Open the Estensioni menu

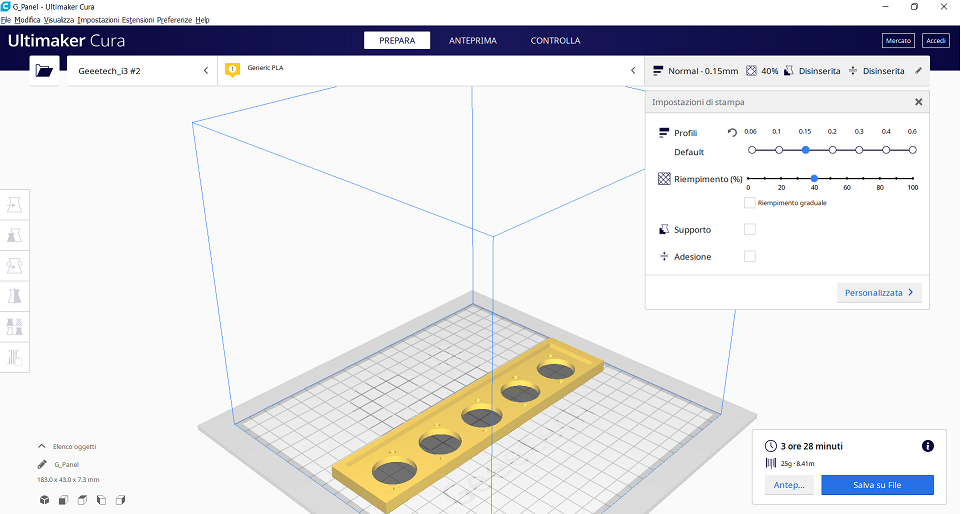click(x=138, y=20)
